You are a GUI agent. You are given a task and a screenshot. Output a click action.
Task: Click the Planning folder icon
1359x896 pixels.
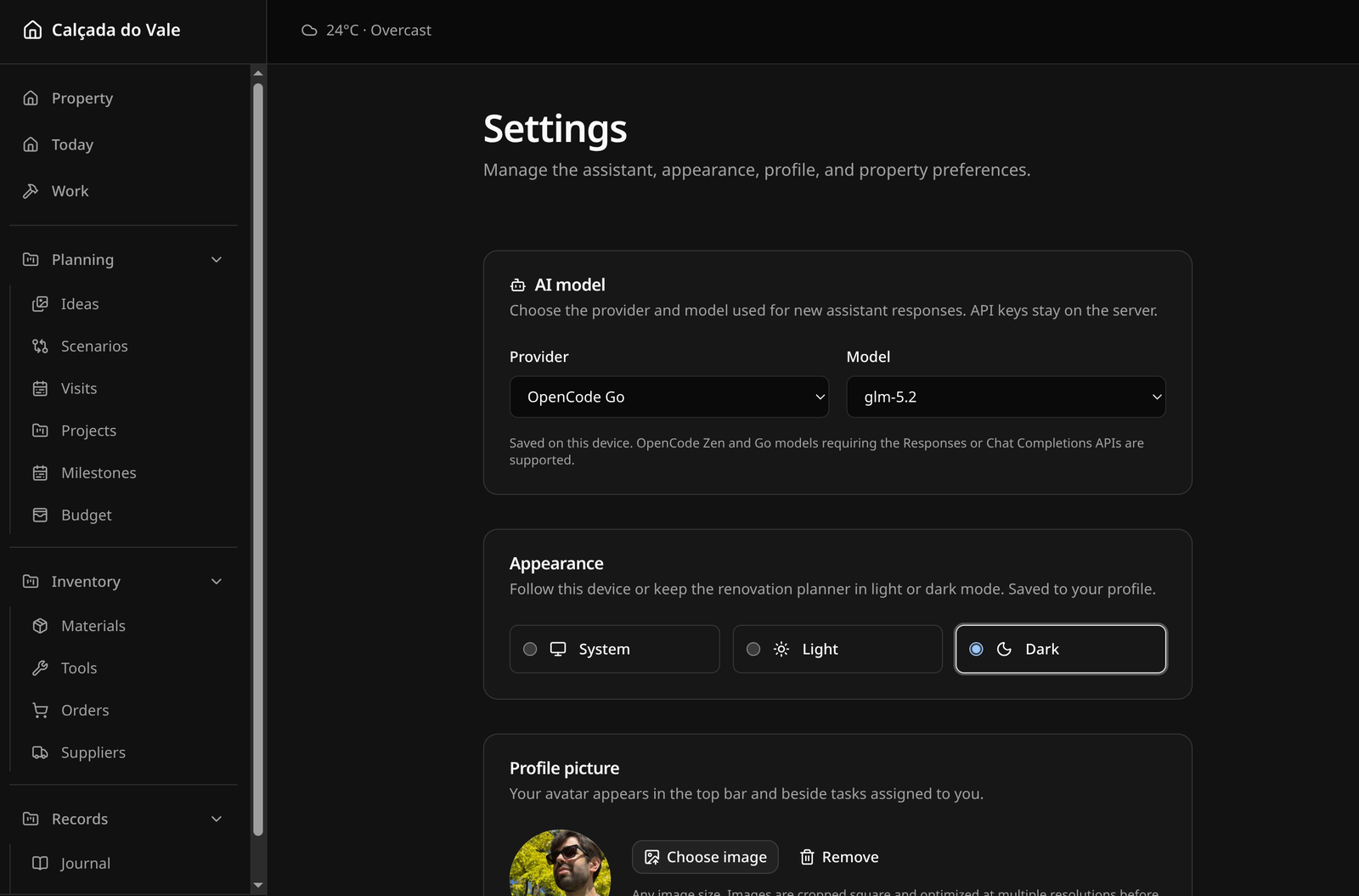click(31, 259)
